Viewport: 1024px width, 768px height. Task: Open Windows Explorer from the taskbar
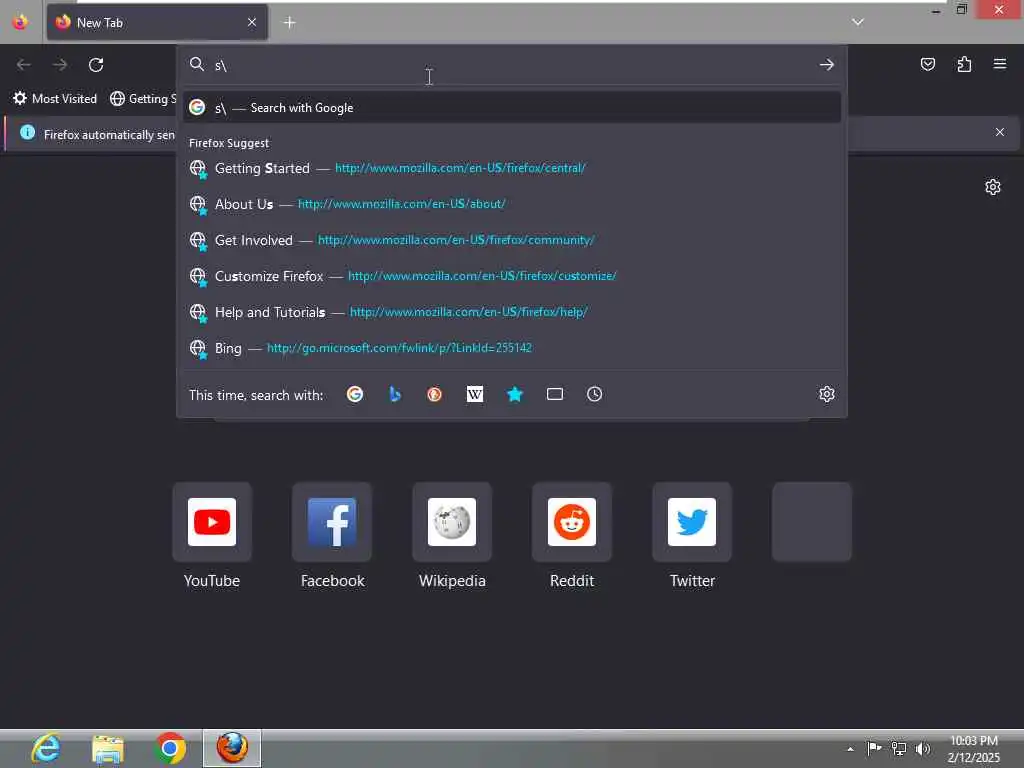(108, 748)
